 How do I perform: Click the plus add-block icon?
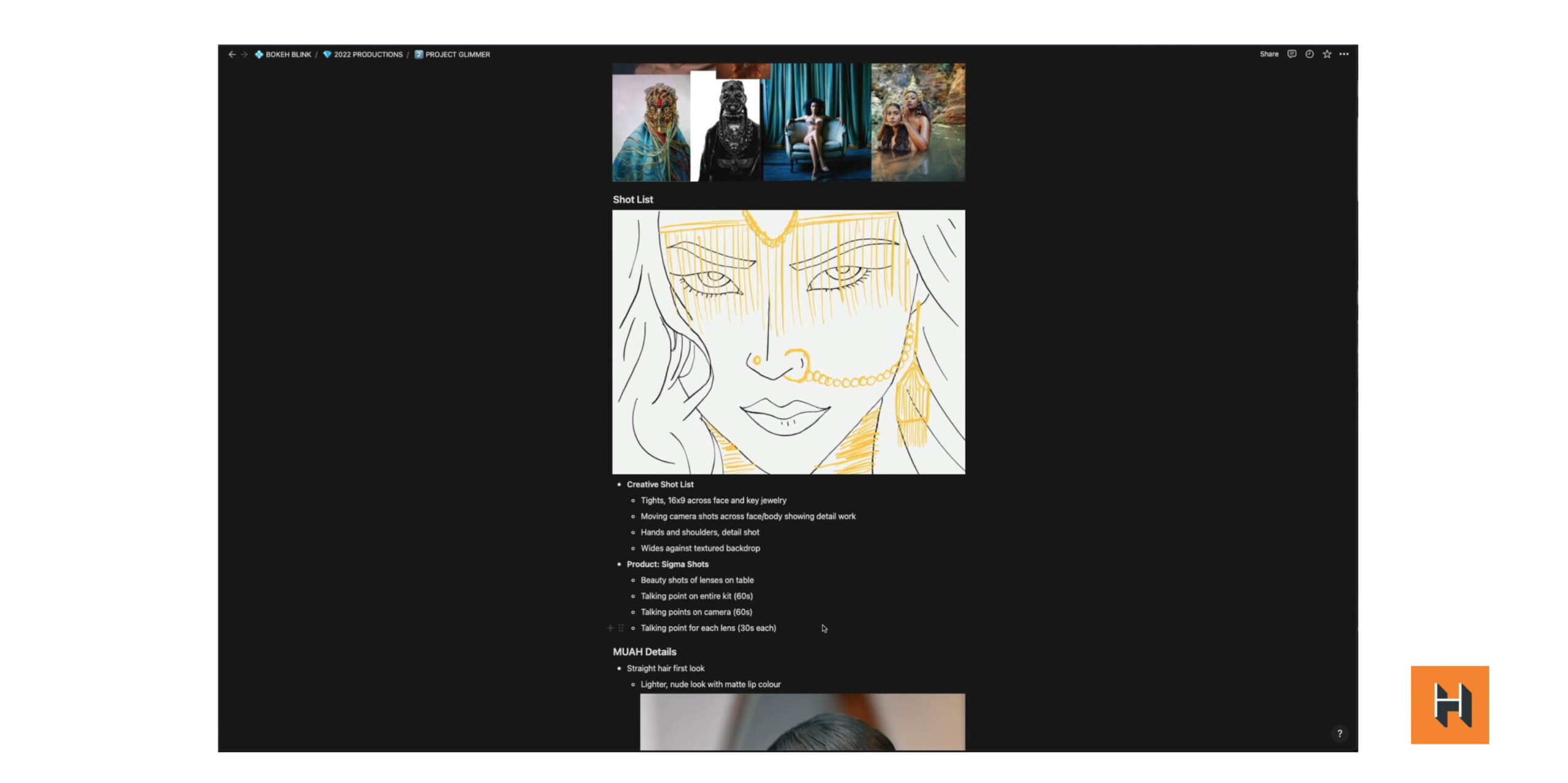pyautogui.click(x=610, y=627)
